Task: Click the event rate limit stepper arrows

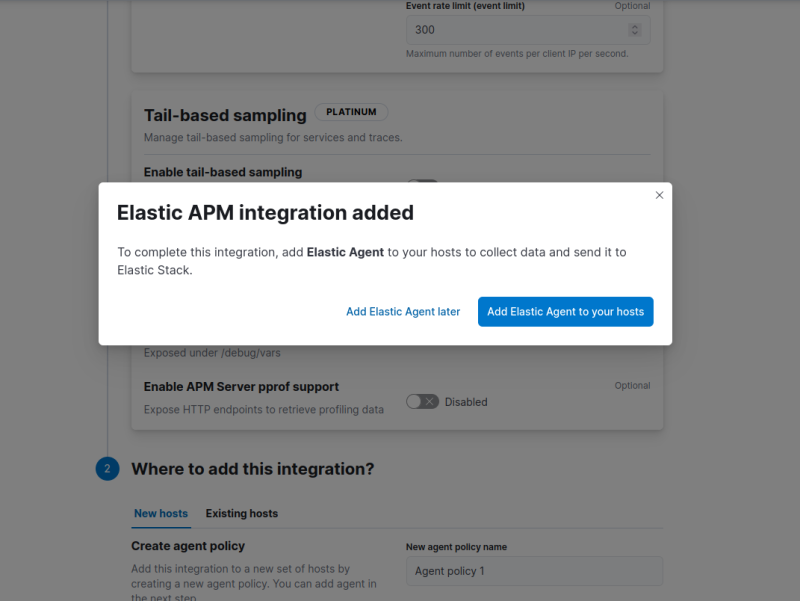Action: point(639,30)
